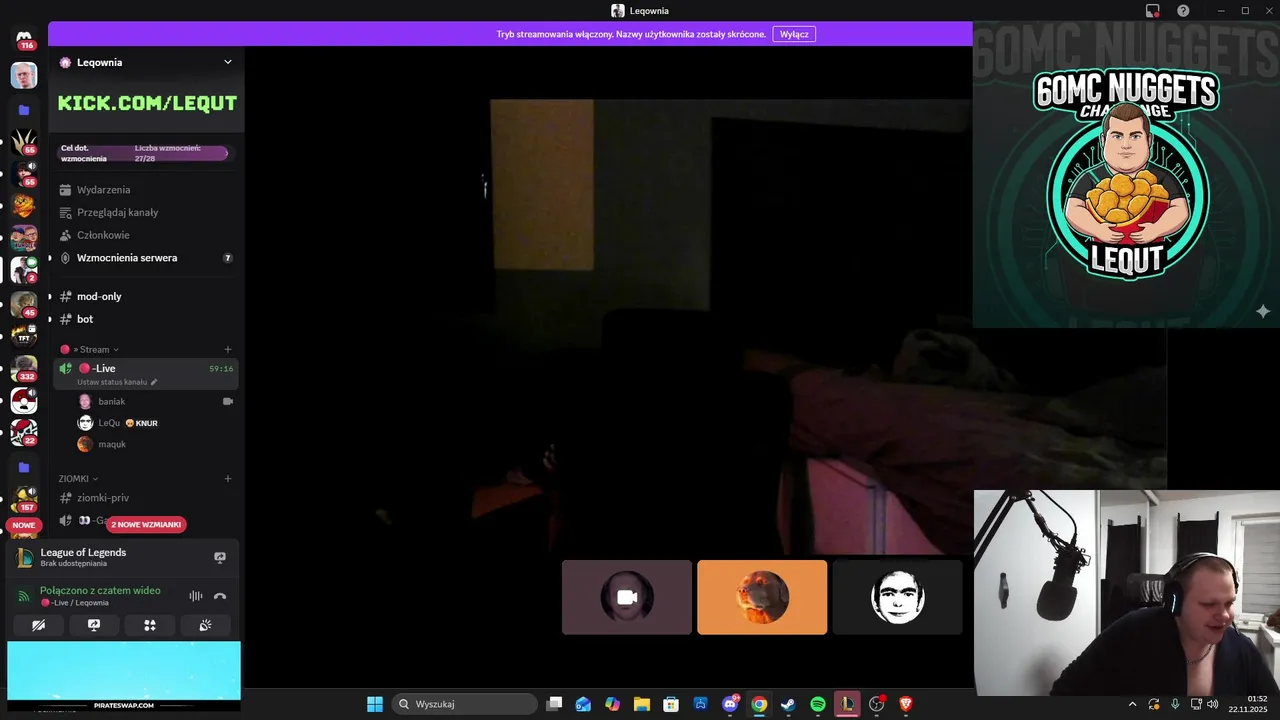Click the voice connection signal icon
Viewport: 1280px width, 720px height.
pos(24,596)
